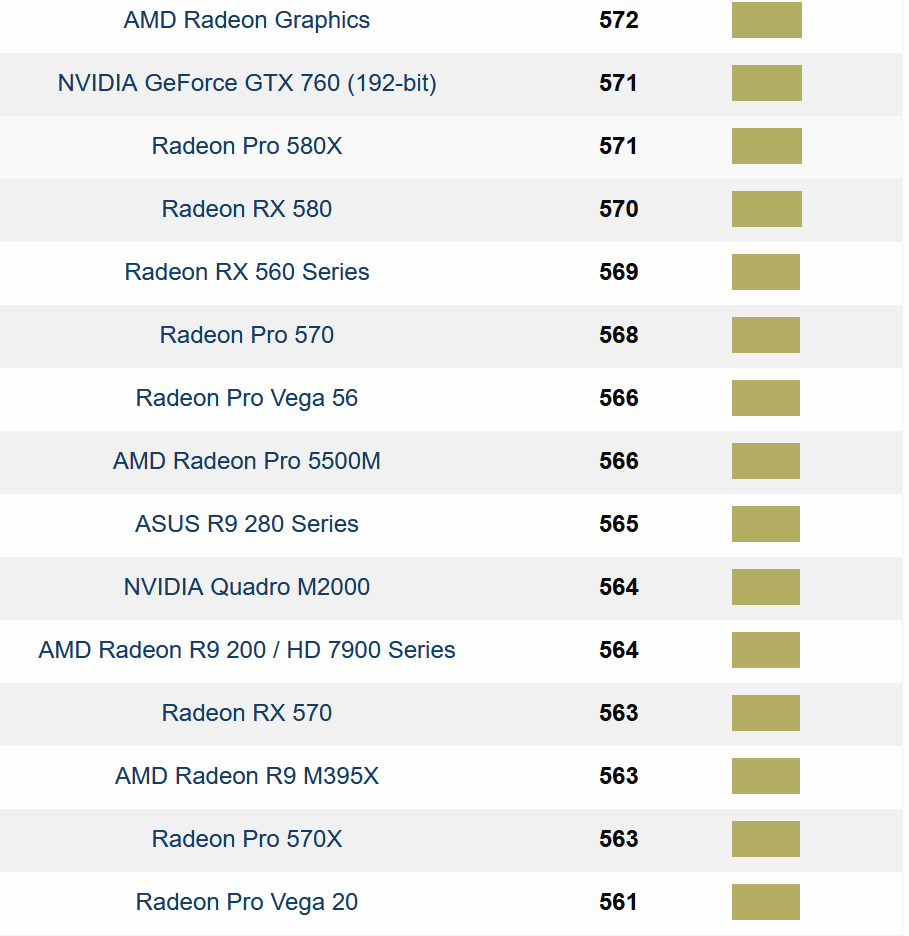
Task: Click the score bar for AMD Radeon Graphics
Action: tap(766, 20)
